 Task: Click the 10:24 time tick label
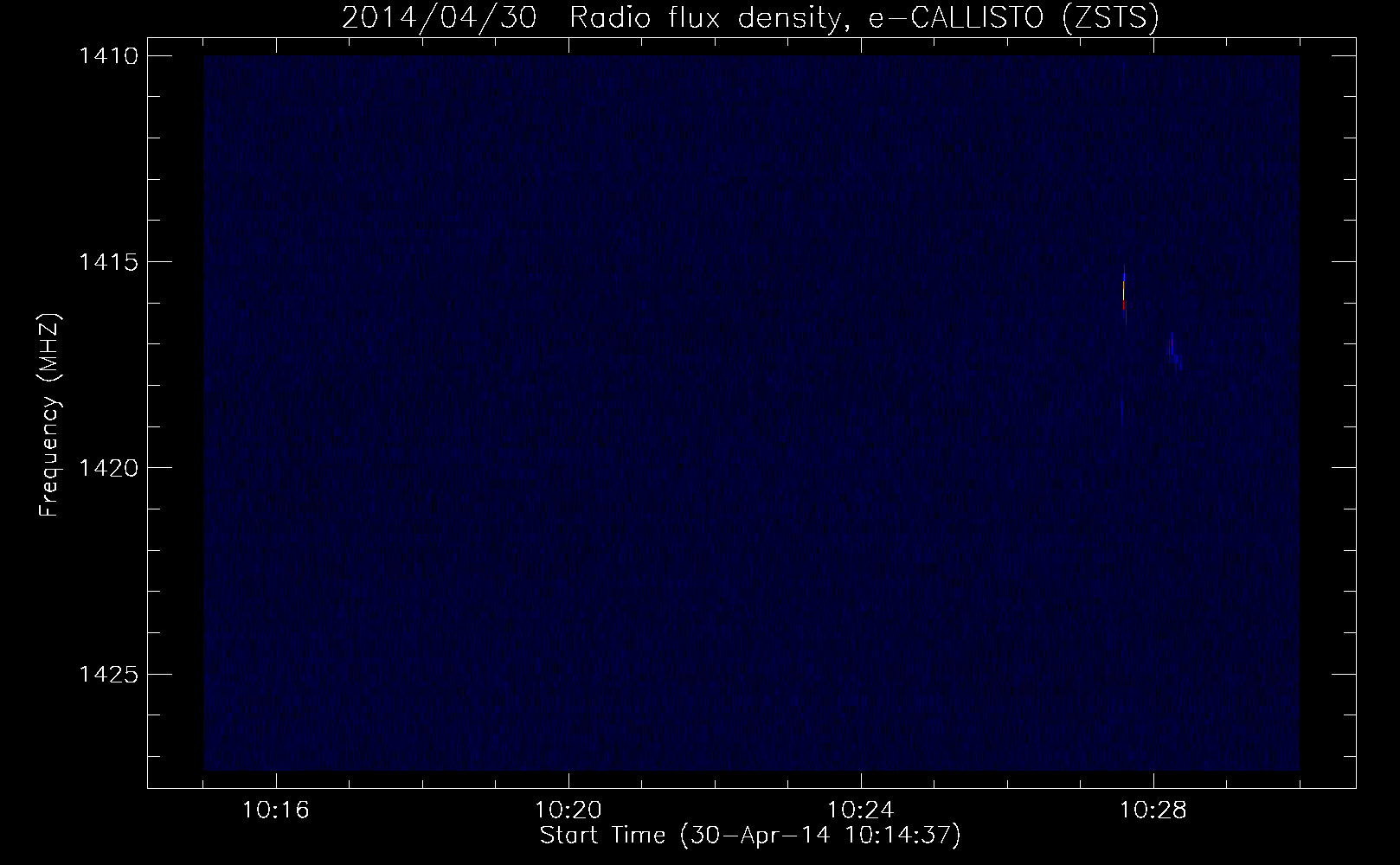coord(861,811)
